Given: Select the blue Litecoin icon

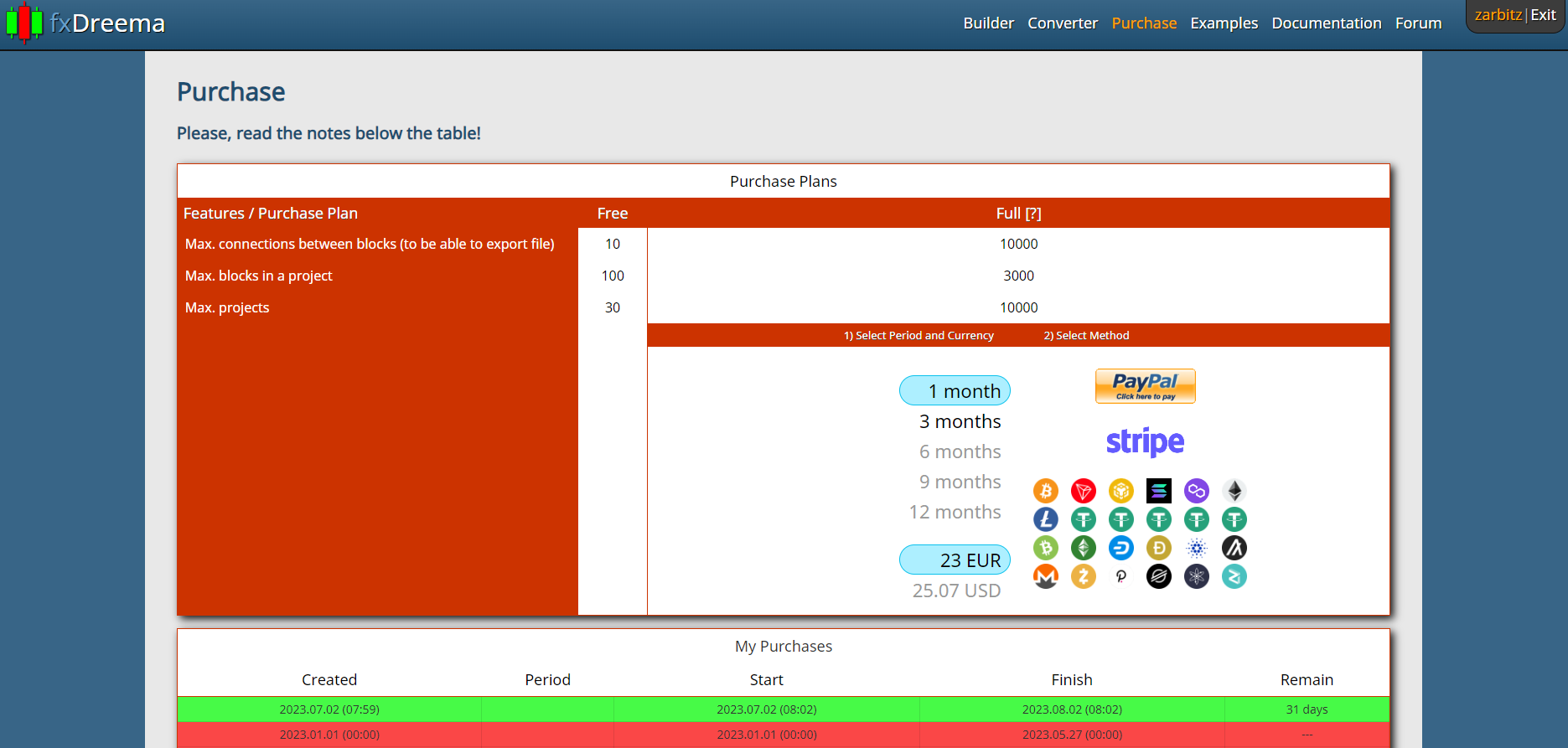Looking at the screenshot, I should tap(1046, 519).
